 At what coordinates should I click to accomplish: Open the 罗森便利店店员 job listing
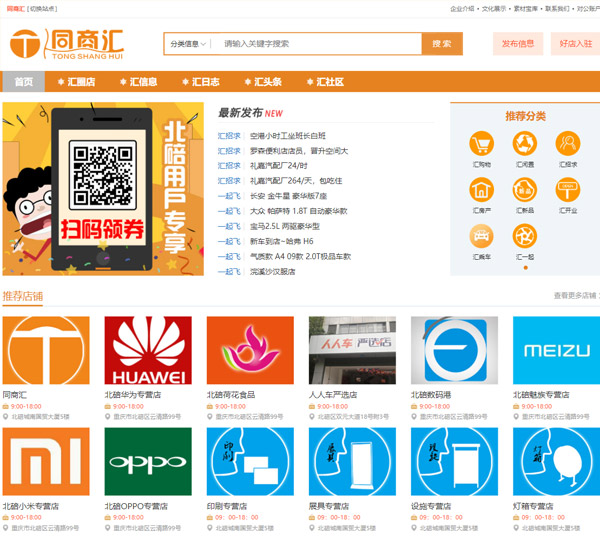299,151
